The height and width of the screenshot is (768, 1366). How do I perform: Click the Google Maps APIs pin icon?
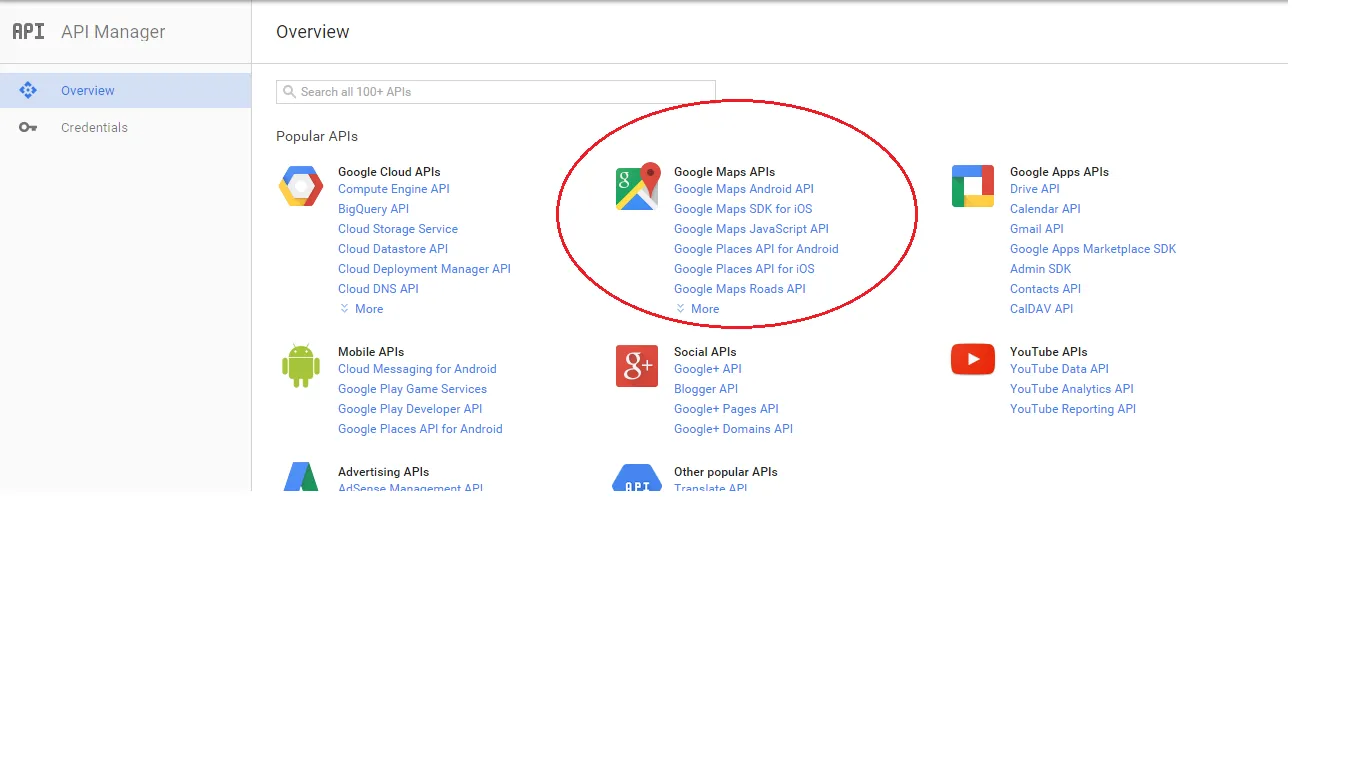(x=637, y=187)
